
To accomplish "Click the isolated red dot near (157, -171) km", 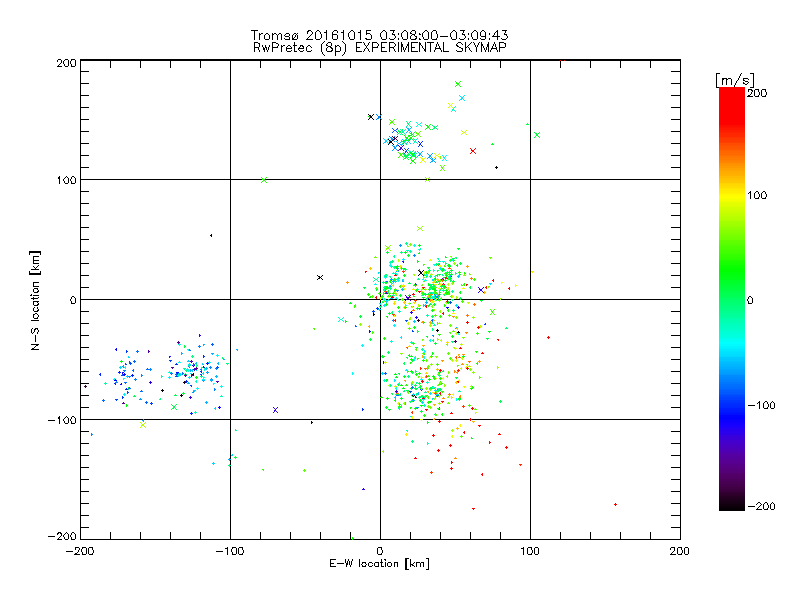I will tap(615, 505).
